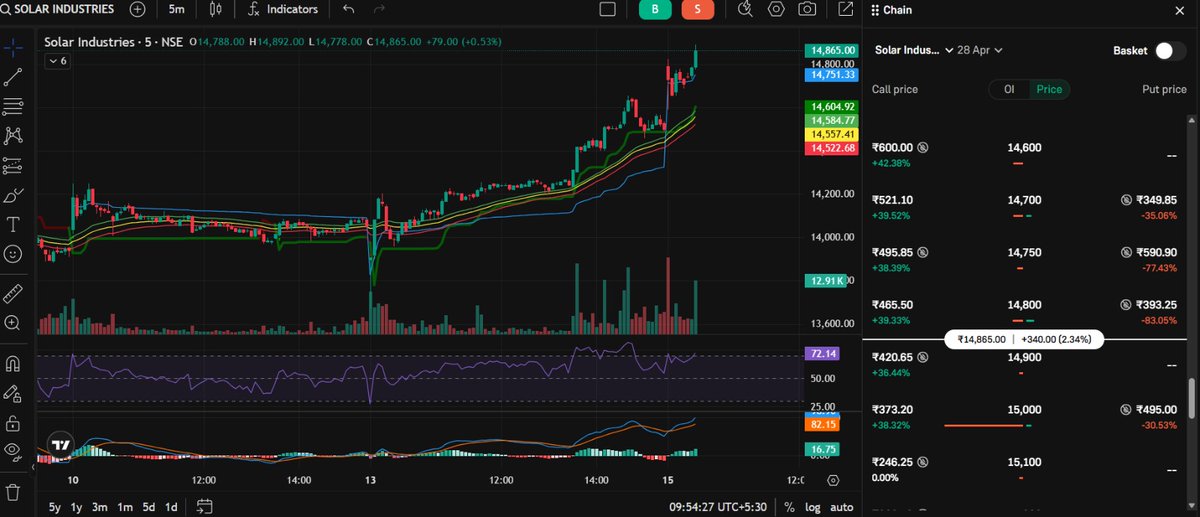
Task: Open symbol search for Solar Industries
Action: (x=58, y=9)
